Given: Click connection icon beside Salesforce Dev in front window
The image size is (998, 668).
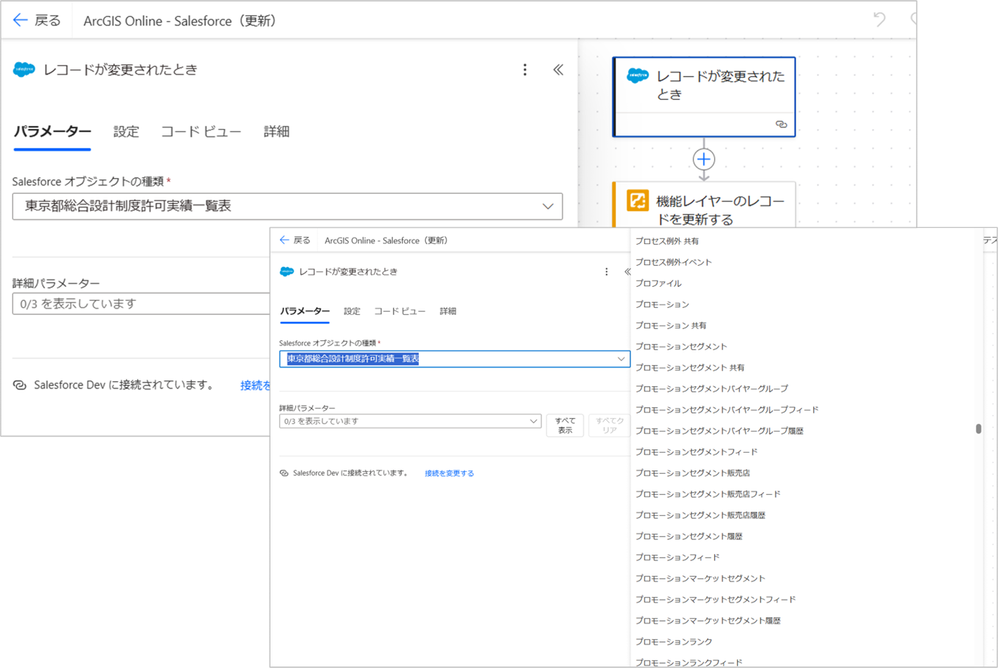Looking at the screenshot, I should pos(284,473).
